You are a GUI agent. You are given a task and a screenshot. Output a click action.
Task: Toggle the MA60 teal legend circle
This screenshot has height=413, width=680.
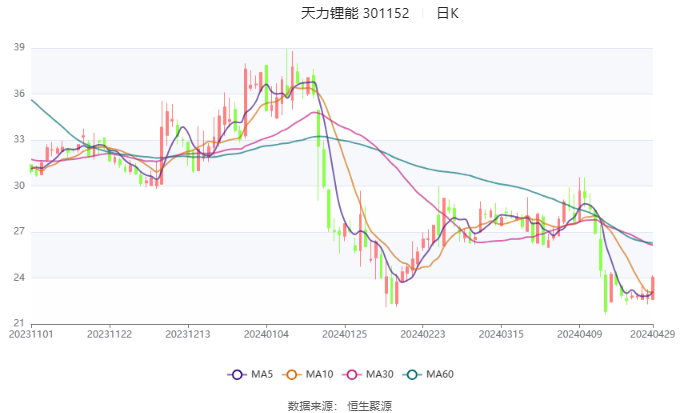(412, 374)
